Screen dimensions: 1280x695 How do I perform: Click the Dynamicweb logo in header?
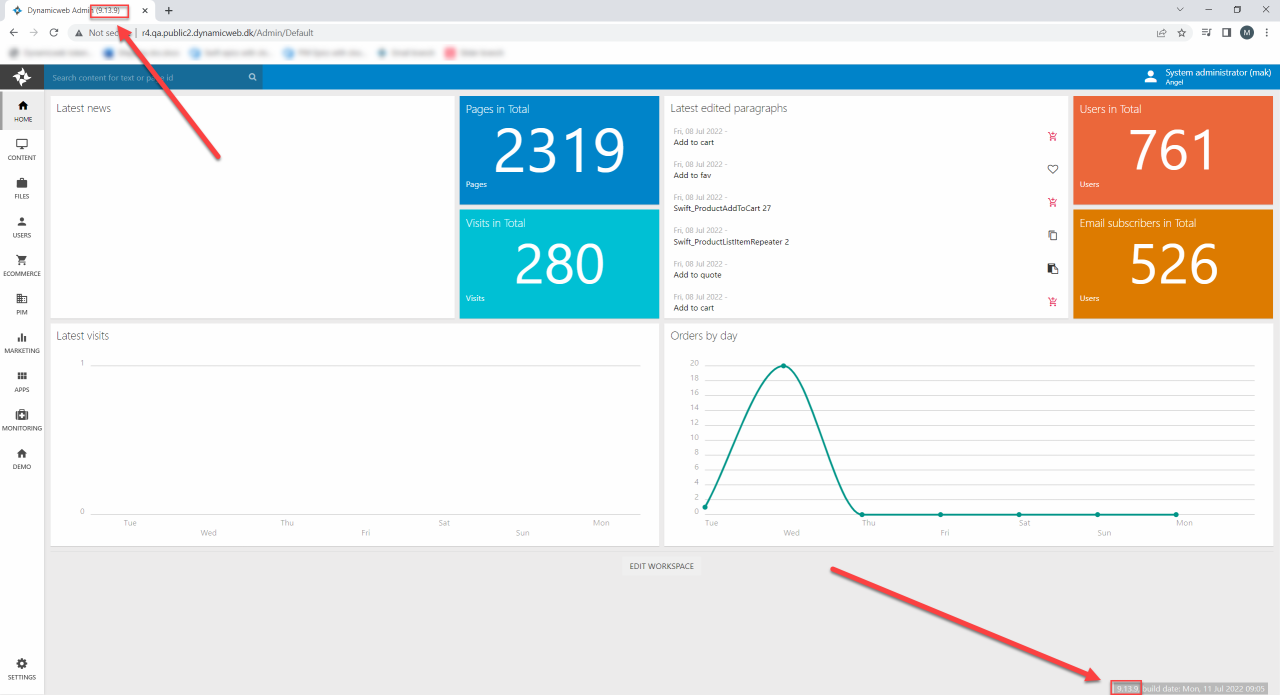tap(22, 77)
